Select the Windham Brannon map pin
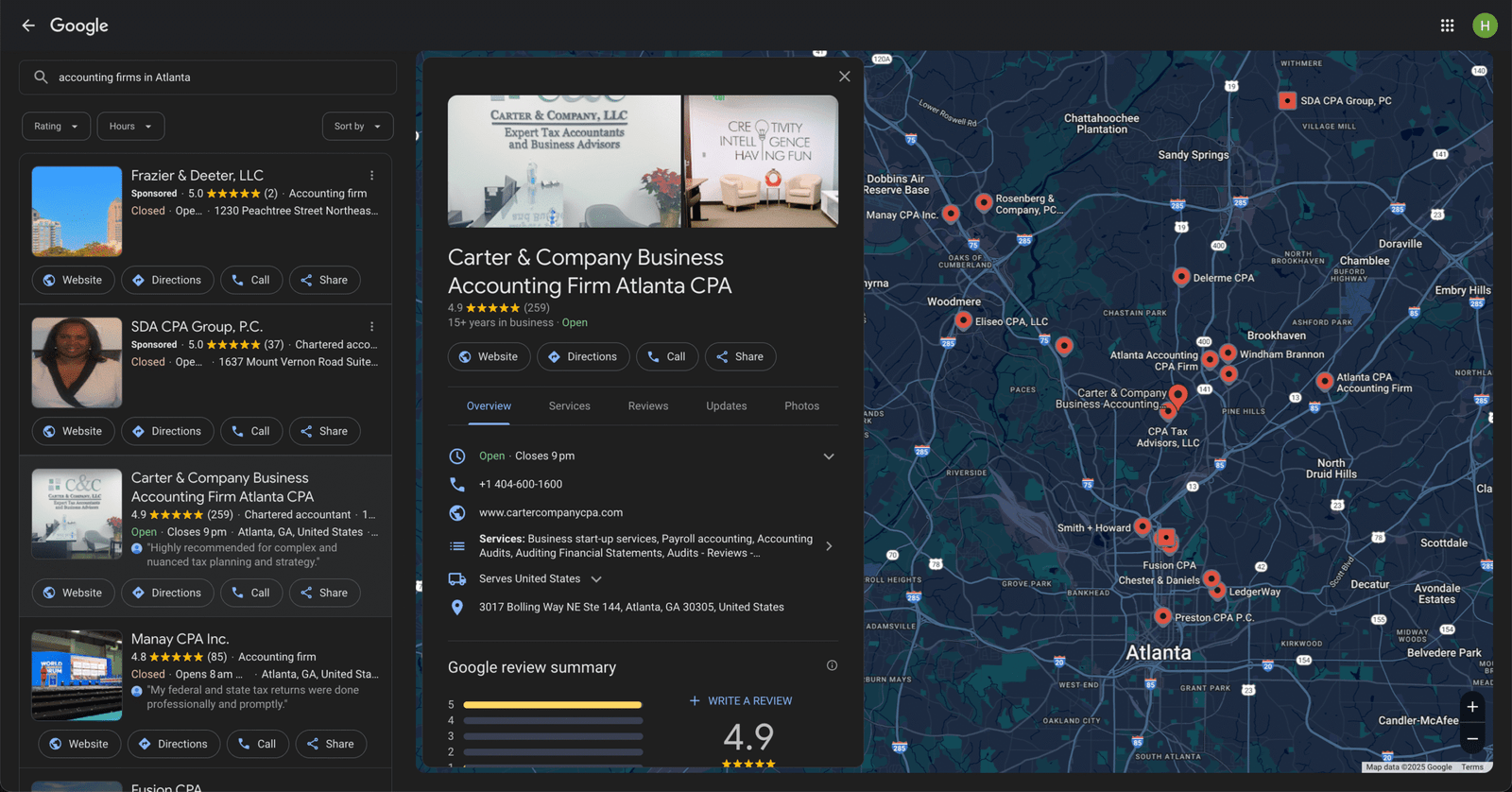The width and height of the screenshot is (1512, 792). pyautogui.click(x=1228, y=353)
